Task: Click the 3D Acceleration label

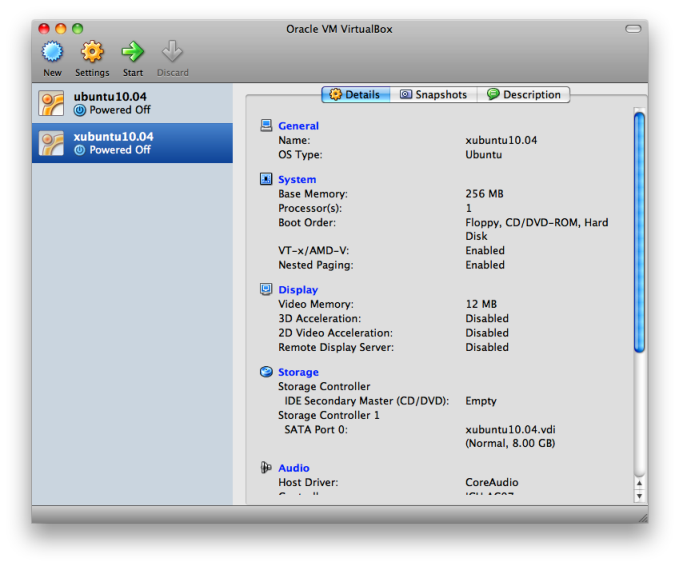Action: 320,318
